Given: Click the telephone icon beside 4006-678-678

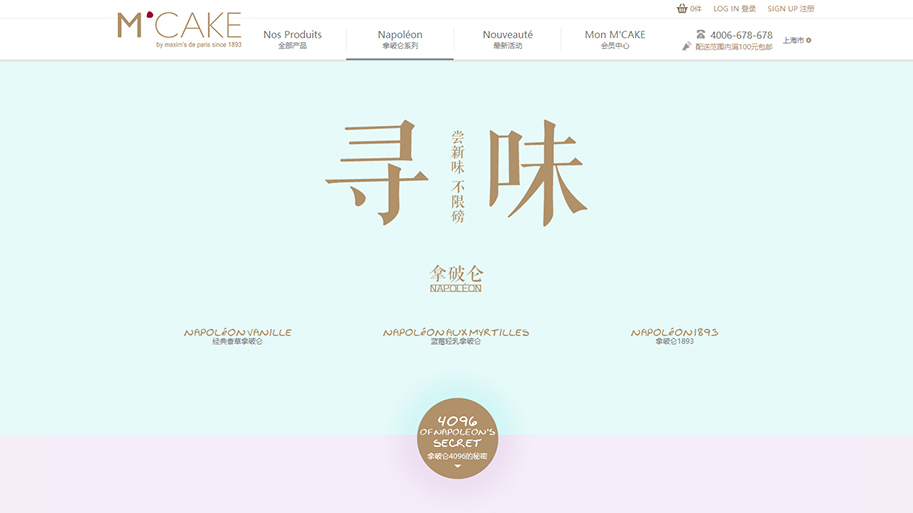Looking at the screenshot, I should [700, 34].
